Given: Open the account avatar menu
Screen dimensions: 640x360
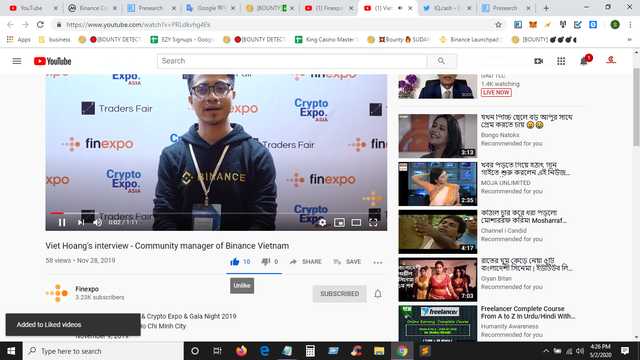Looking at the screenshot, I should pyautogui.click(x=611, y=60).
